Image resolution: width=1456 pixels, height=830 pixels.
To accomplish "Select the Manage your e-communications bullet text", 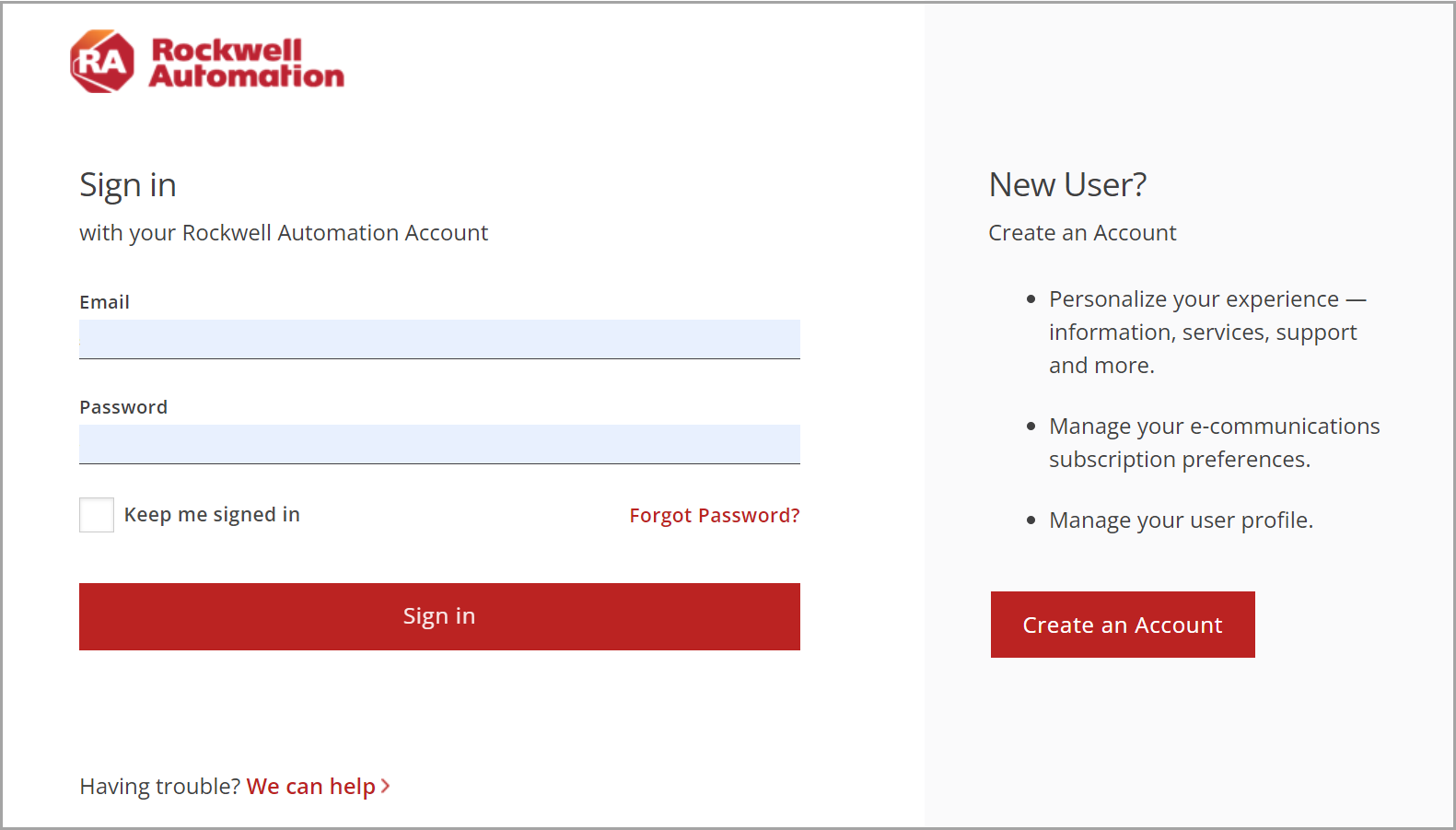I will (x=1214, y=442).
